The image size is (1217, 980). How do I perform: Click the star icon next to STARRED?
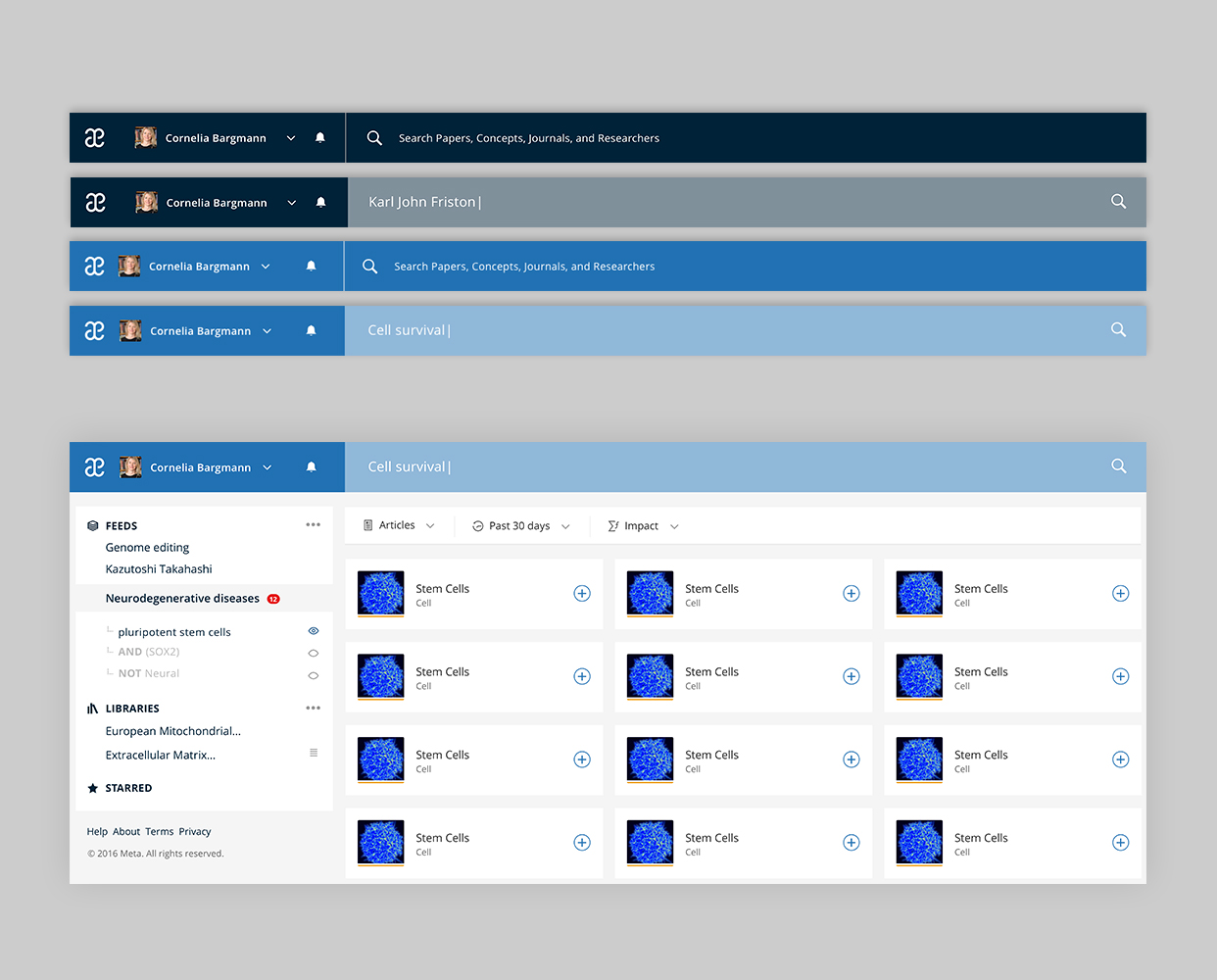[x=93, y=788]
